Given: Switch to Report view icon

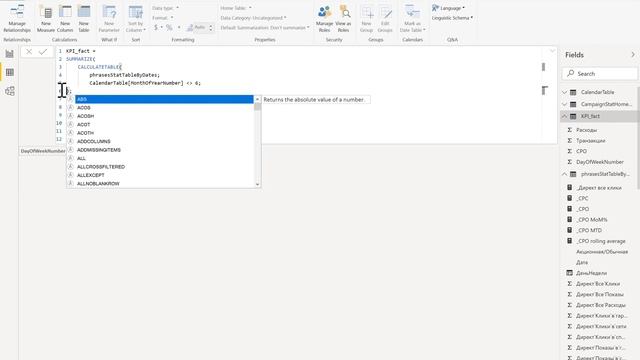Looking at the screenshot, I should point(9,53).
